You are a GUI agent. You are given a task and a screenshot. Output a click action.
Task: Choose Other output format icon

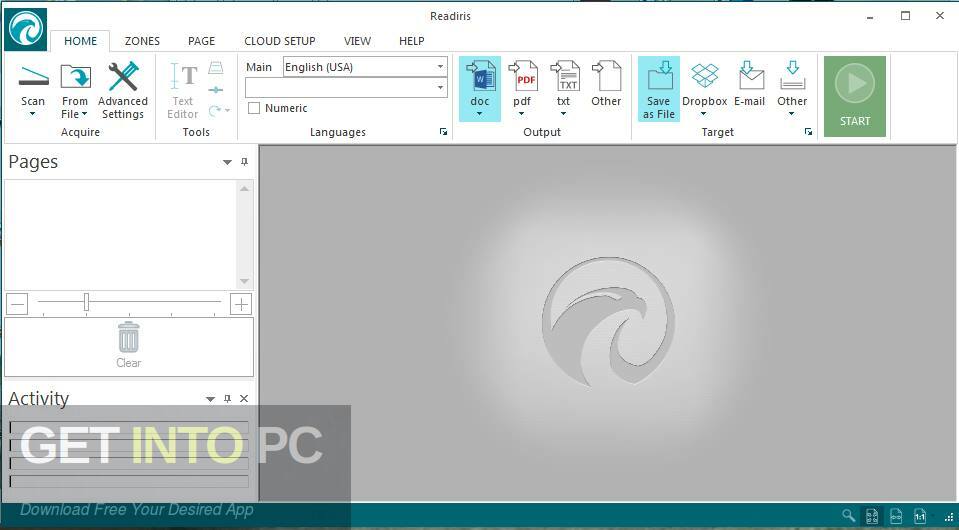pos(606,76)
